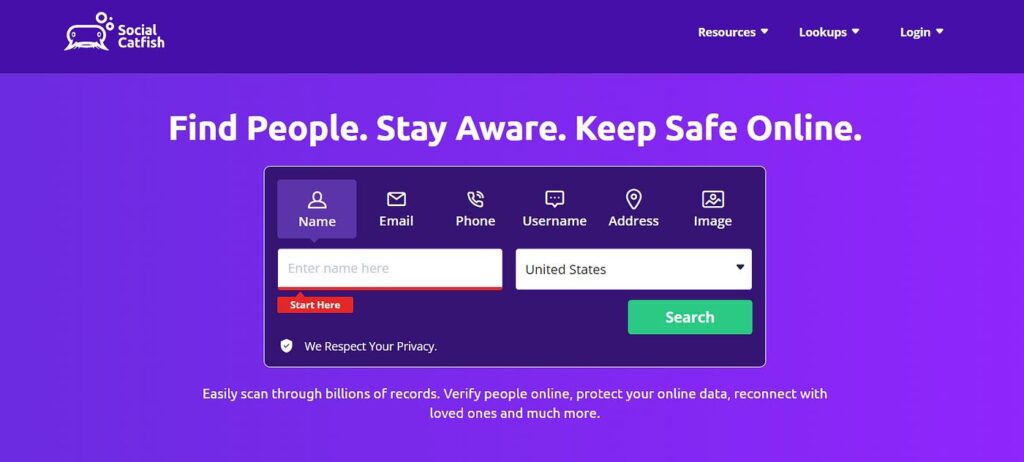Open the Login dropdown arrow
Viewport: 1024px width, 462px height.
[x=939, y=31]
